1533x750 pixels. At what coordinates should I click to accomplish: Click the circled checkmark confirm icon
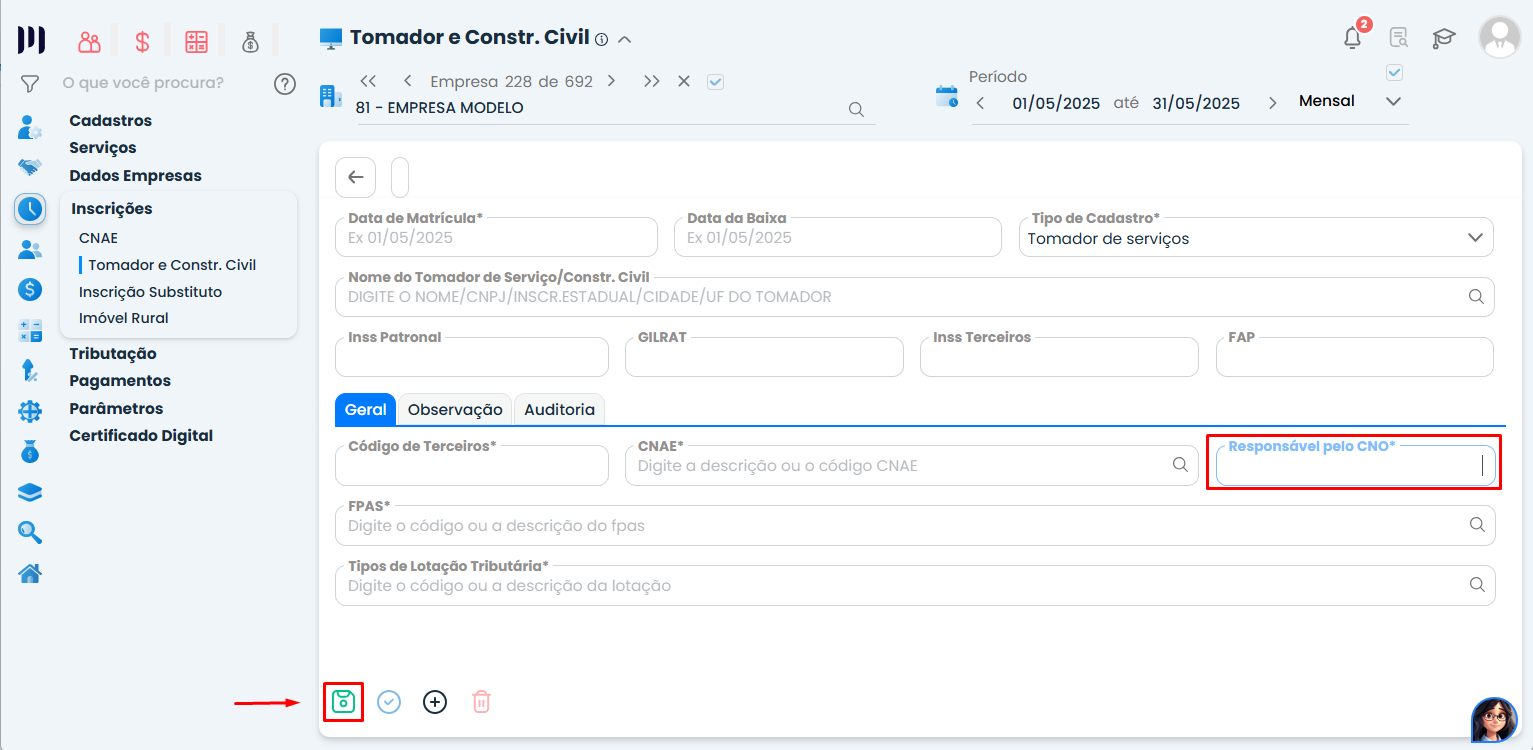[x=389, y=702]
